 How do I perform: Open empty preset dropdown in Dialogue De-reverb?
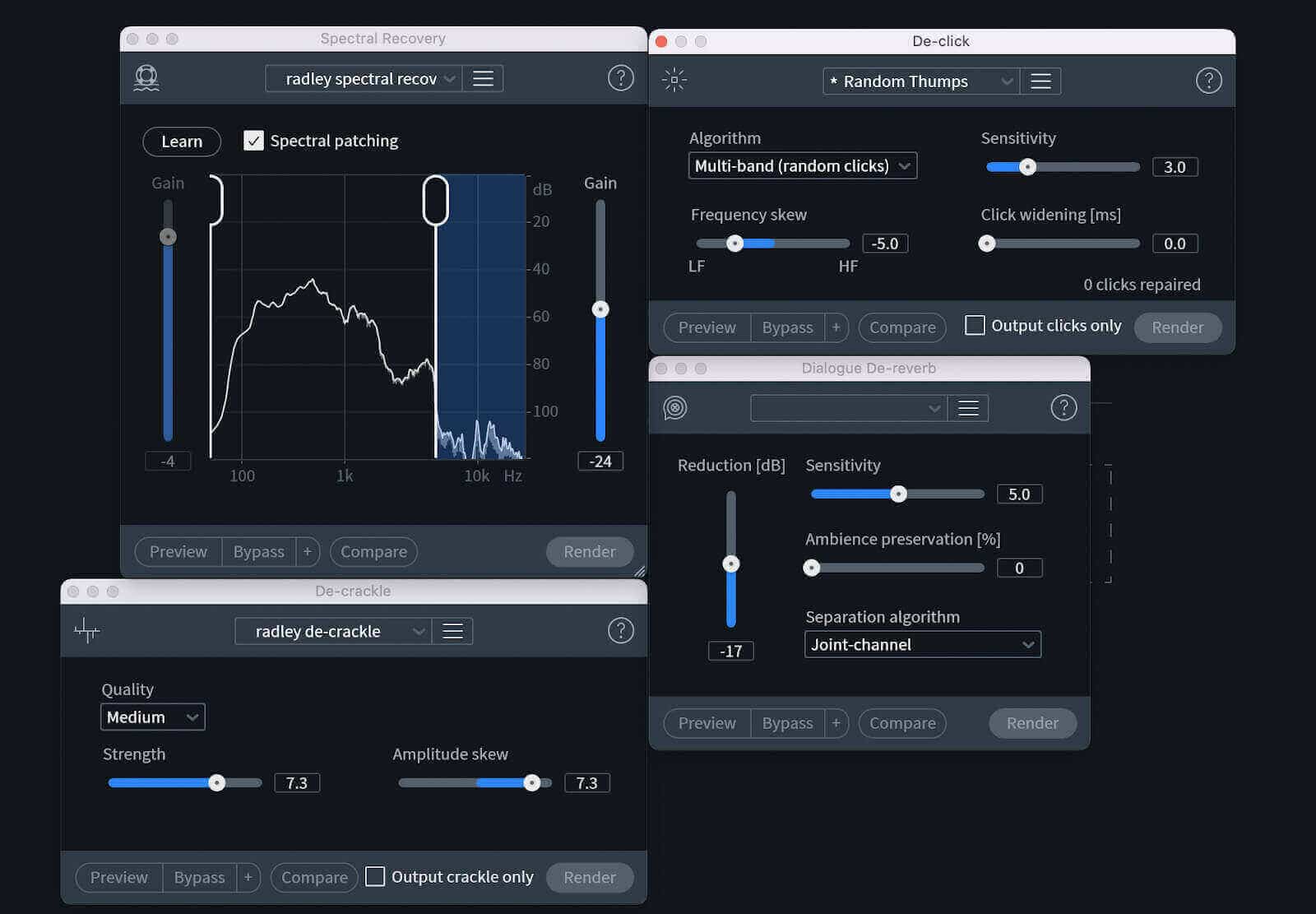[849, 408]
